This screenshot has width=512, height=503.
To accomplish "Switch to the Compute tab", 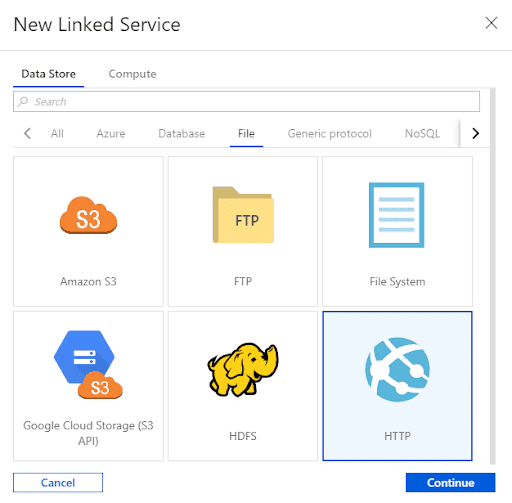I will click(x=132, y=74).
